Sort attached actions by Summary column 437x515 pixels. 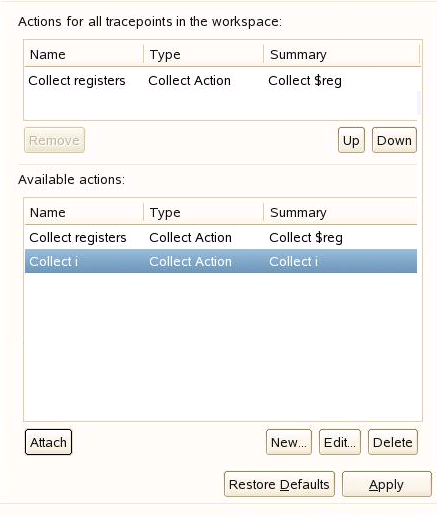[341, 54]
